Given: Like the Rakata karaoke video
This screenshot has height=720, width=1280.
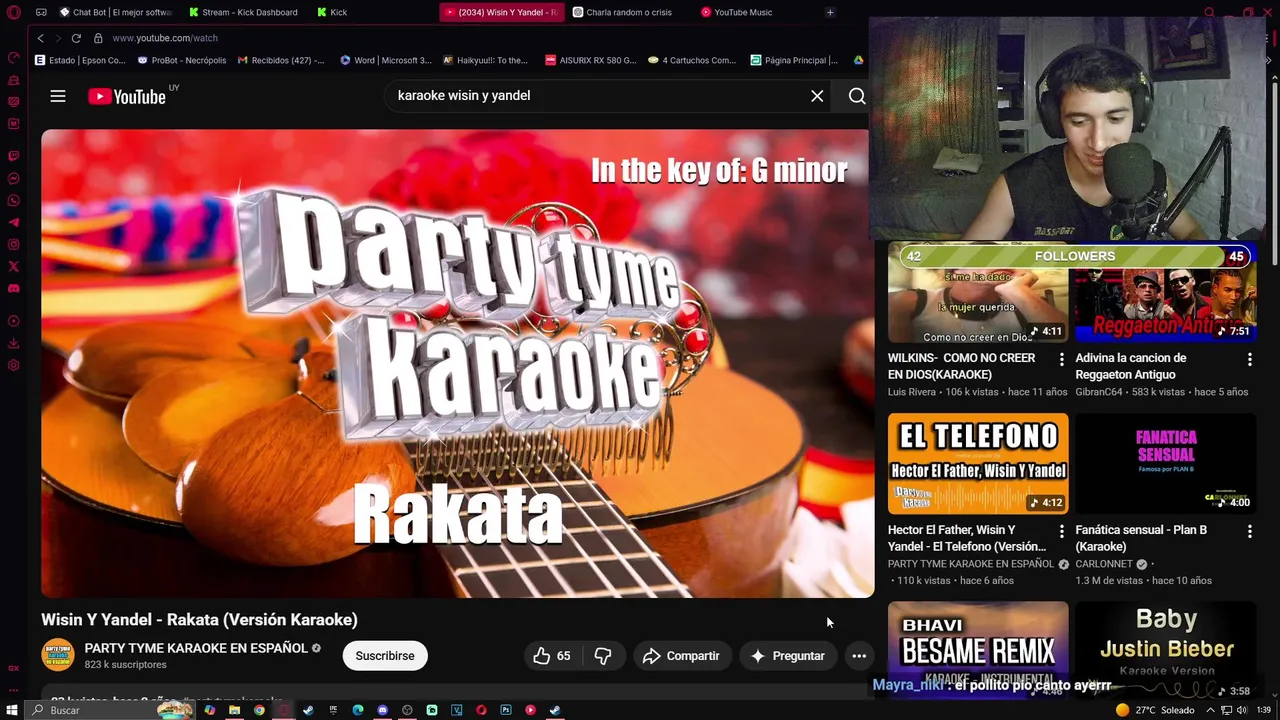Looking at the screenshot, I should pos(551,656).
